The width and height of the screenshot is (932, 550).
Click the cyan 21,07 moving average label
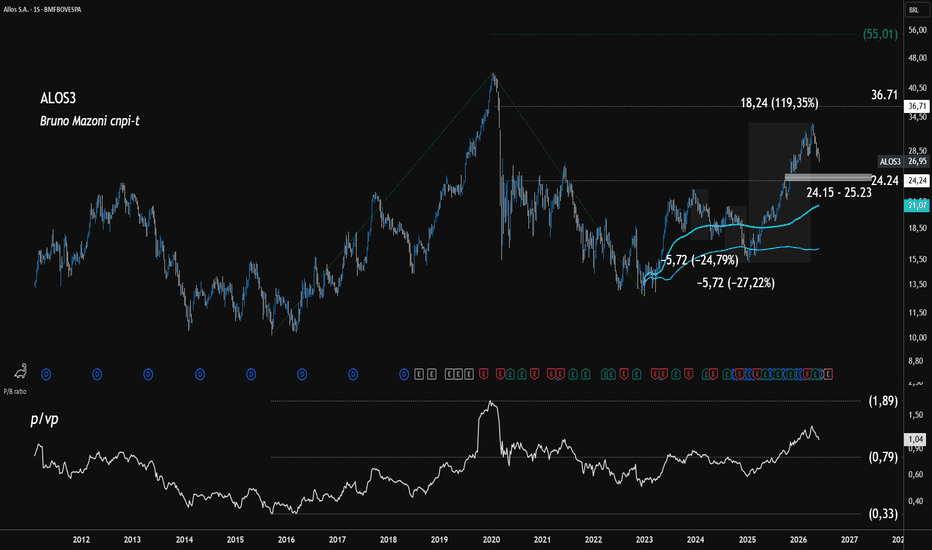coord(916,205)
